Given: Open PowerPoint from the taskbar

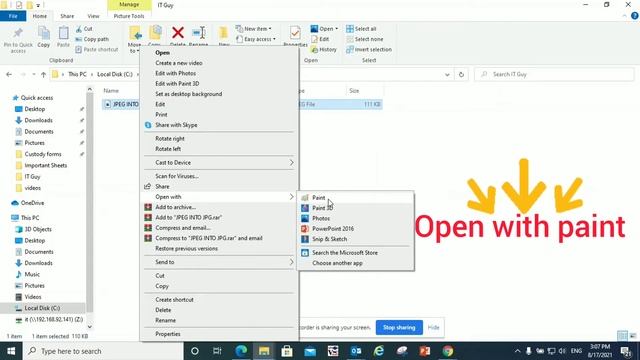Looking at the screenshot, I should 425,351.
